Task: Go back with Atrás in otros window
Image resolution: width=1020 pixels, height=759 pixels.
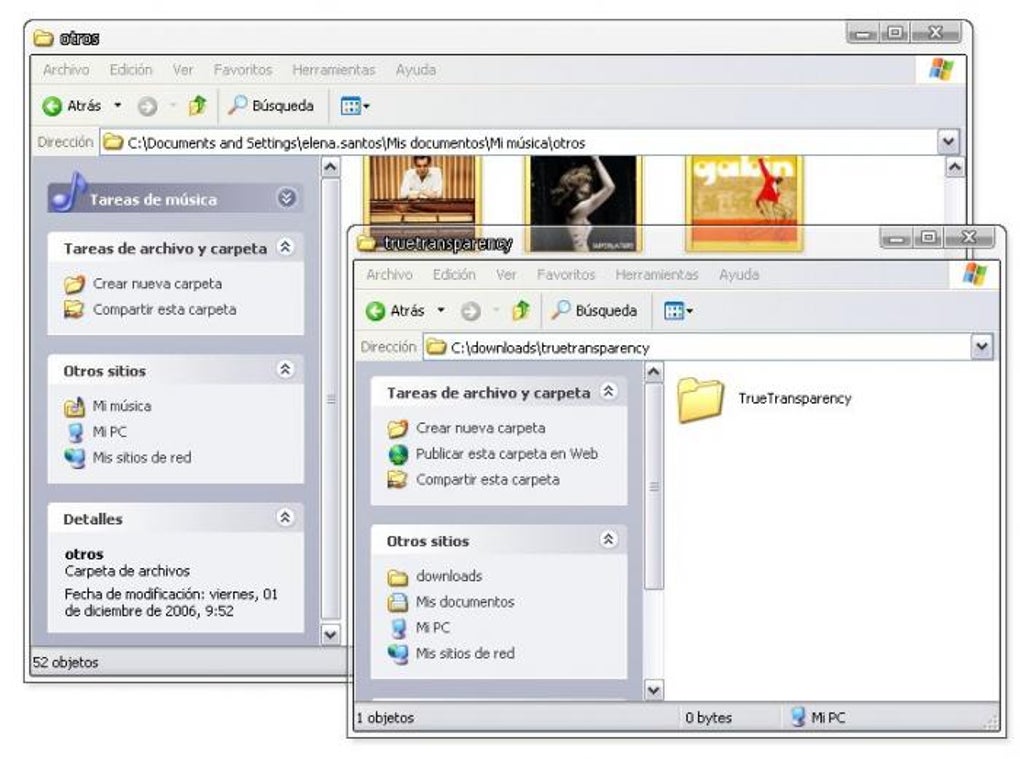Action: point(72,106)
